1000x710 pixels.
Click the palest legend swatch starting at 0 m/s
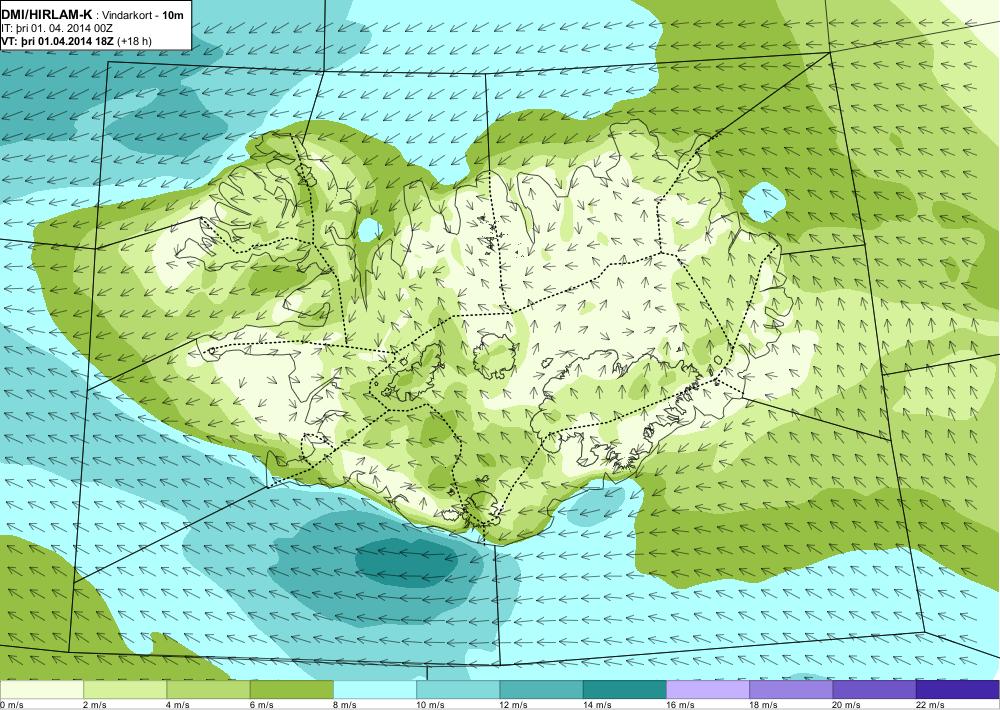pyautogui.click(x=41, y=690)
